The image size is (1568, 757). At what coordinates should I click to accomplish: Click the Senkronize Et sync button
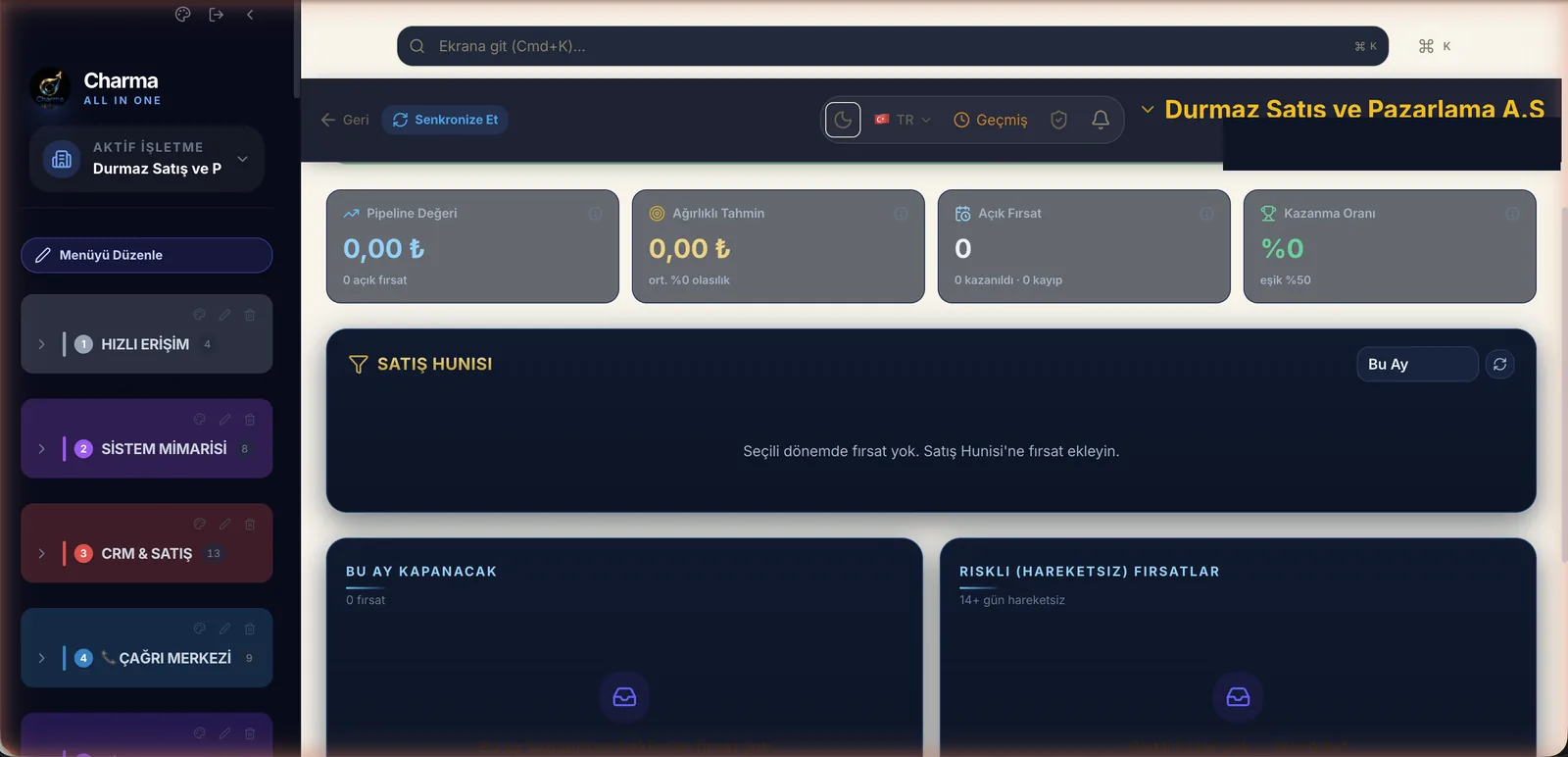pos(445,120)
